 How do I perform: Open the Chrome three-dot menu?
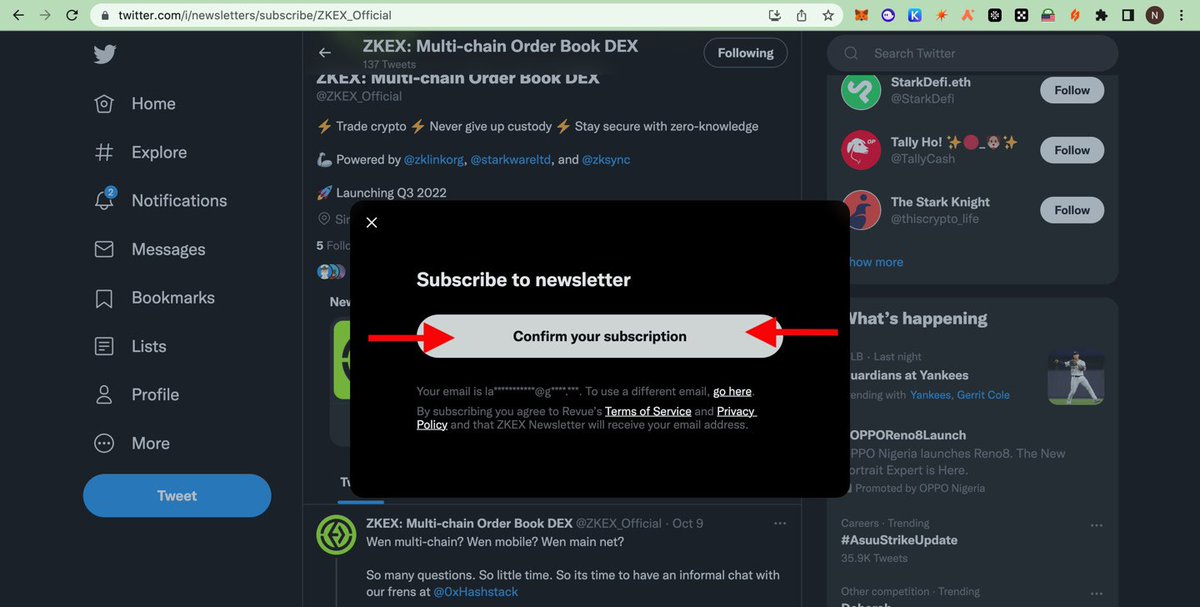pyautogui.click(x=1182, y=15)
